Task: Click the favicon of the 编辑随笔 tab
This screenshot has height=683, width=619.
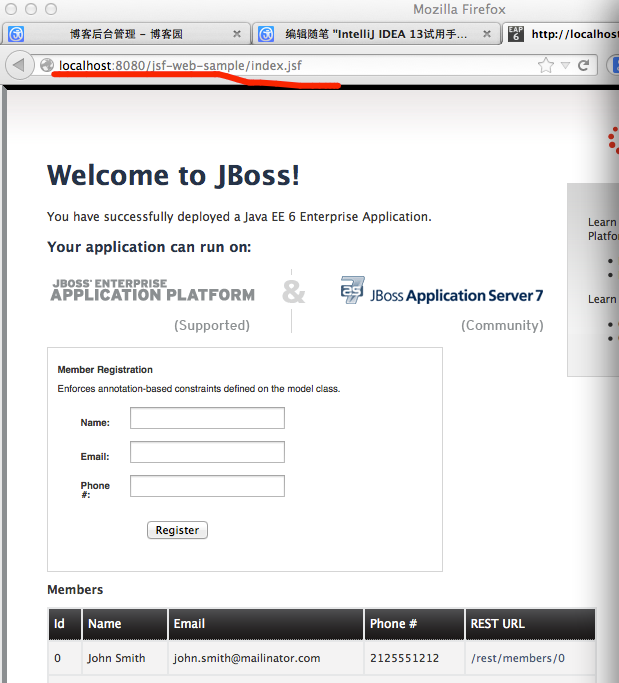Action: click(x=266, y=34)
